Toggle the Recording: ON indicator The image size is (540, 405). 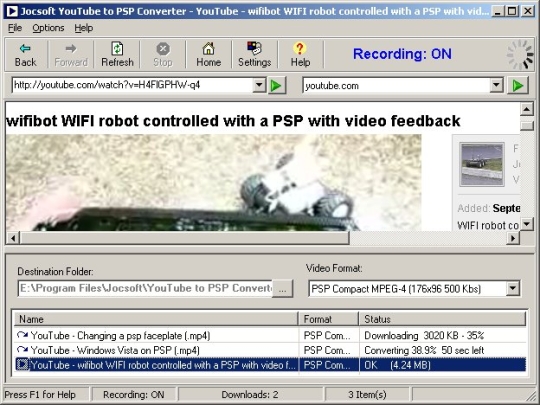pyautogui.click(x=402, y=54)
